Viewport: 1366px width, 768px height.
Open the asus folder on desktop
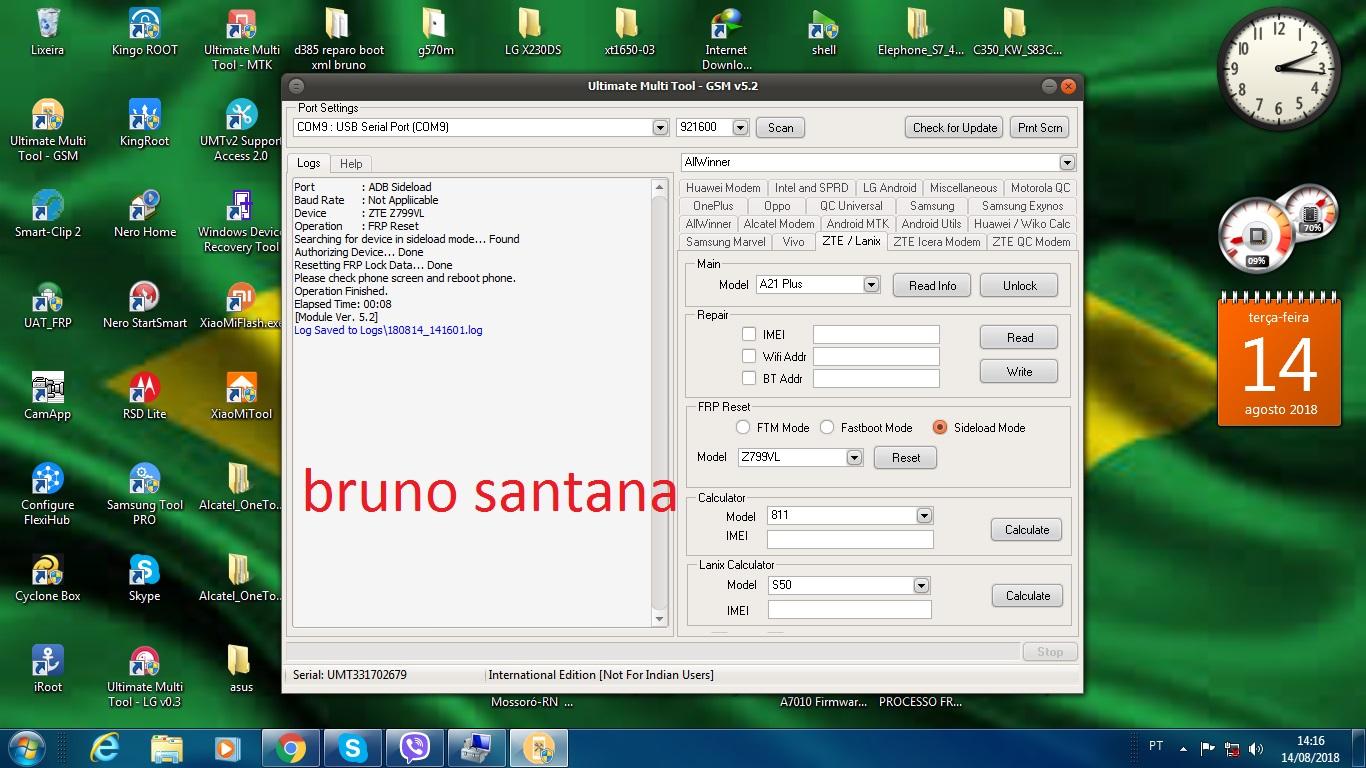(x=241, y=669)
